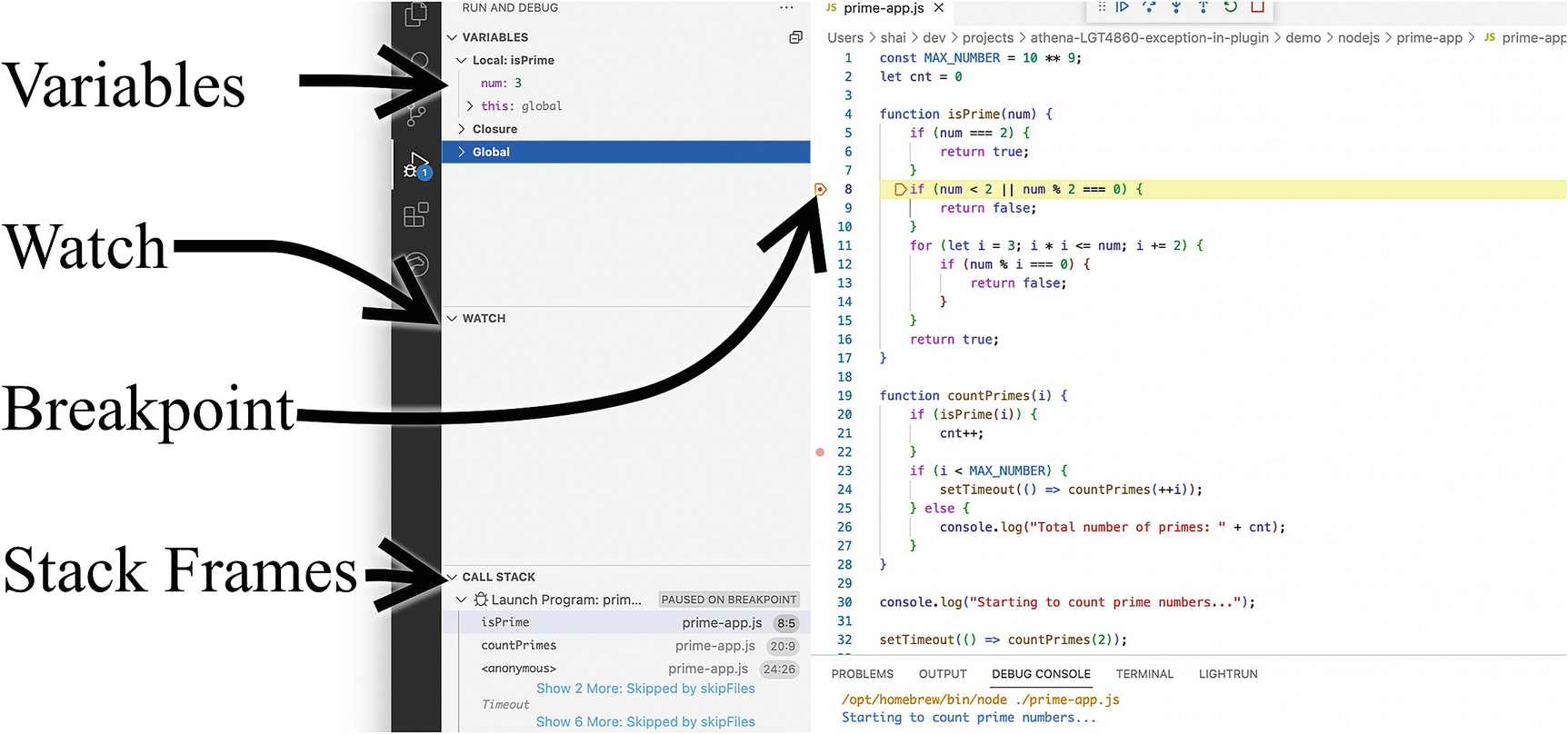Toggle the breakpoint on line 22
Image resolution: width=1568 pixels, height=734 pixels.
(x=820, y=452)
